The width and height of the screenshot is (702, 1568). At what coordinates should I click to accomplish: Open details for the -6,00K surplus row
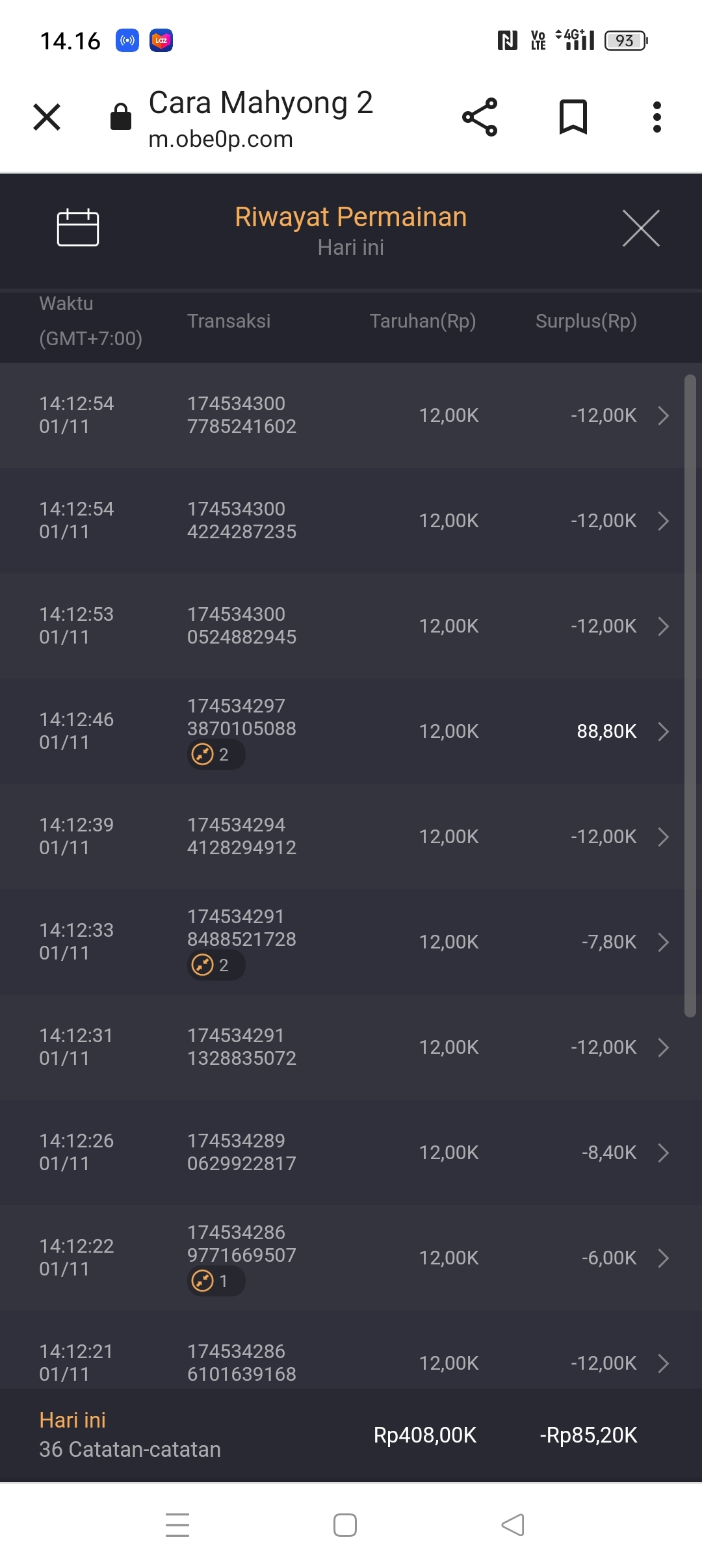[x=663, y=1258]
